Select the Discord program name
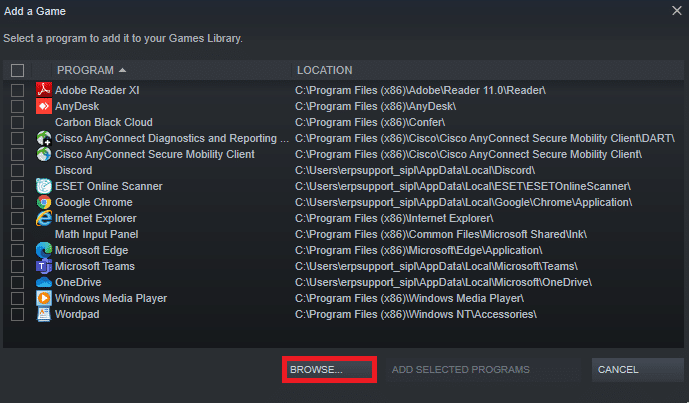The height and width of the screenshot is (403, 689). [x=73, y=171]
